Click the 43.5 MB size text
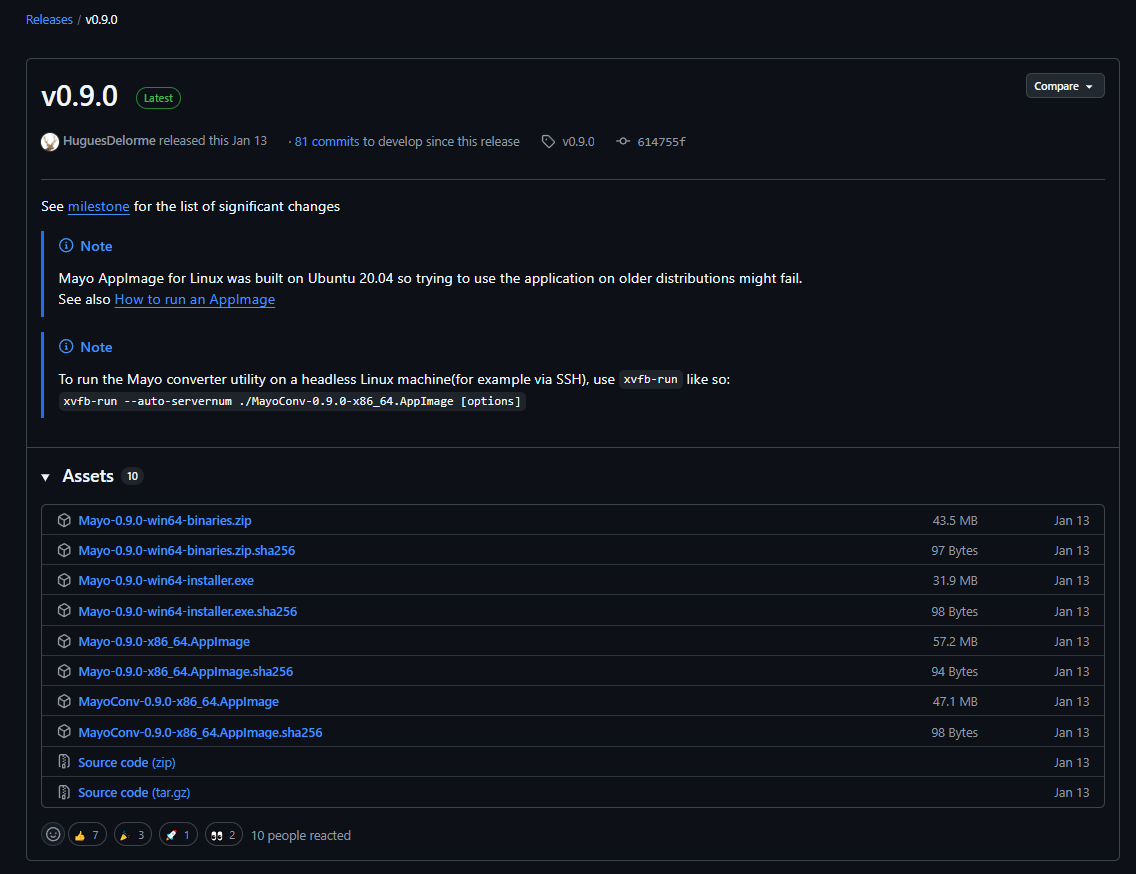1136x874 pixels. (x=955, y=520)
